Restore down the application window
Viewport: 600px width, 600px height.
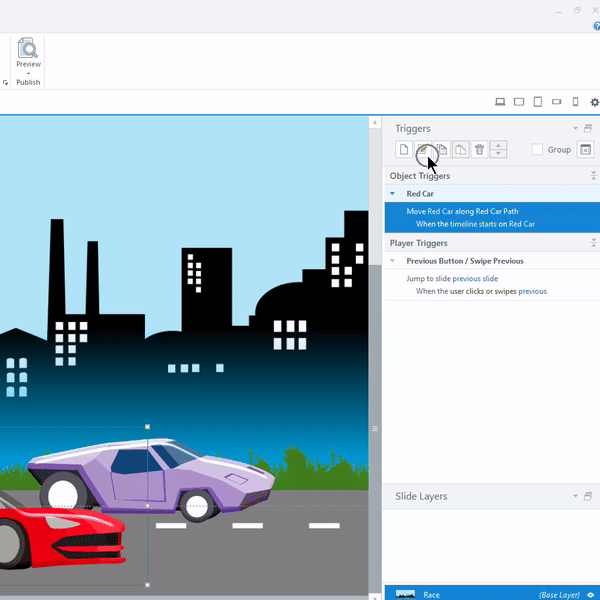(x=577, y=10)
